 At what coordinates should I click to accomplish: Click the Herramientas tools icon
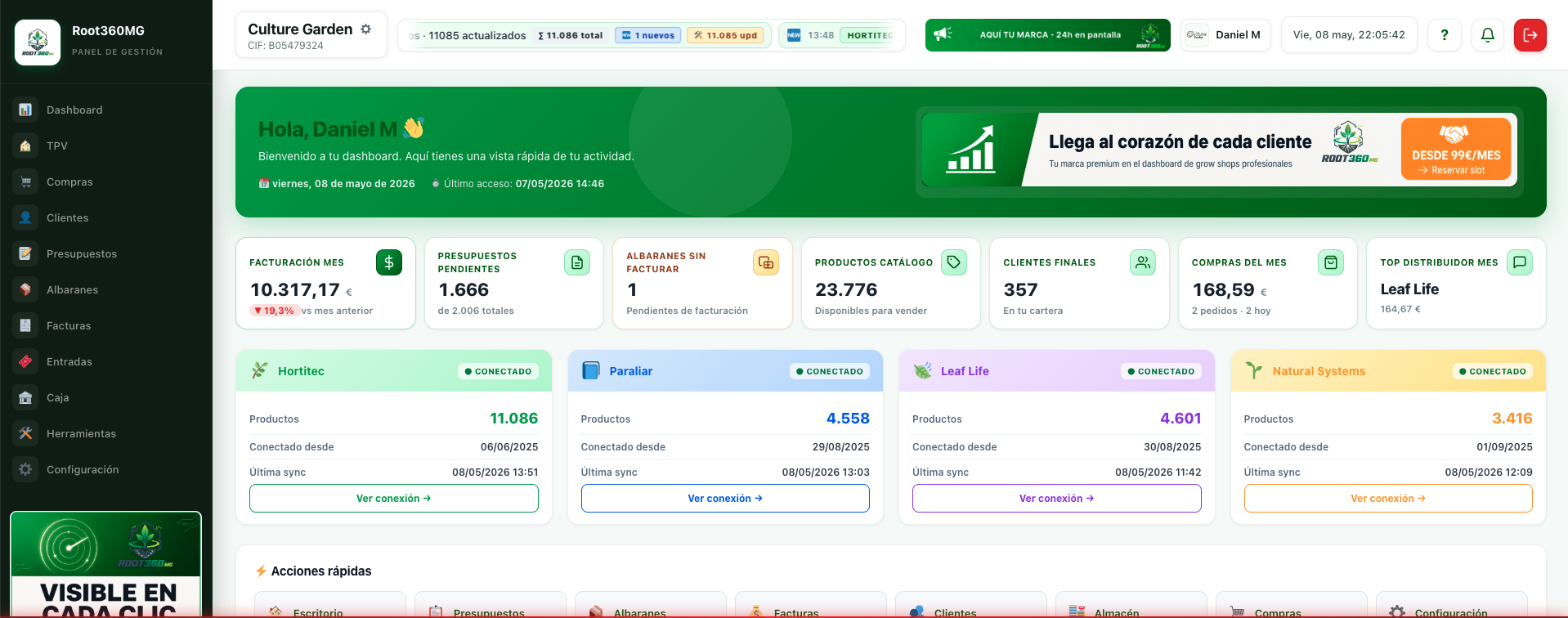[x=25, y=433]
